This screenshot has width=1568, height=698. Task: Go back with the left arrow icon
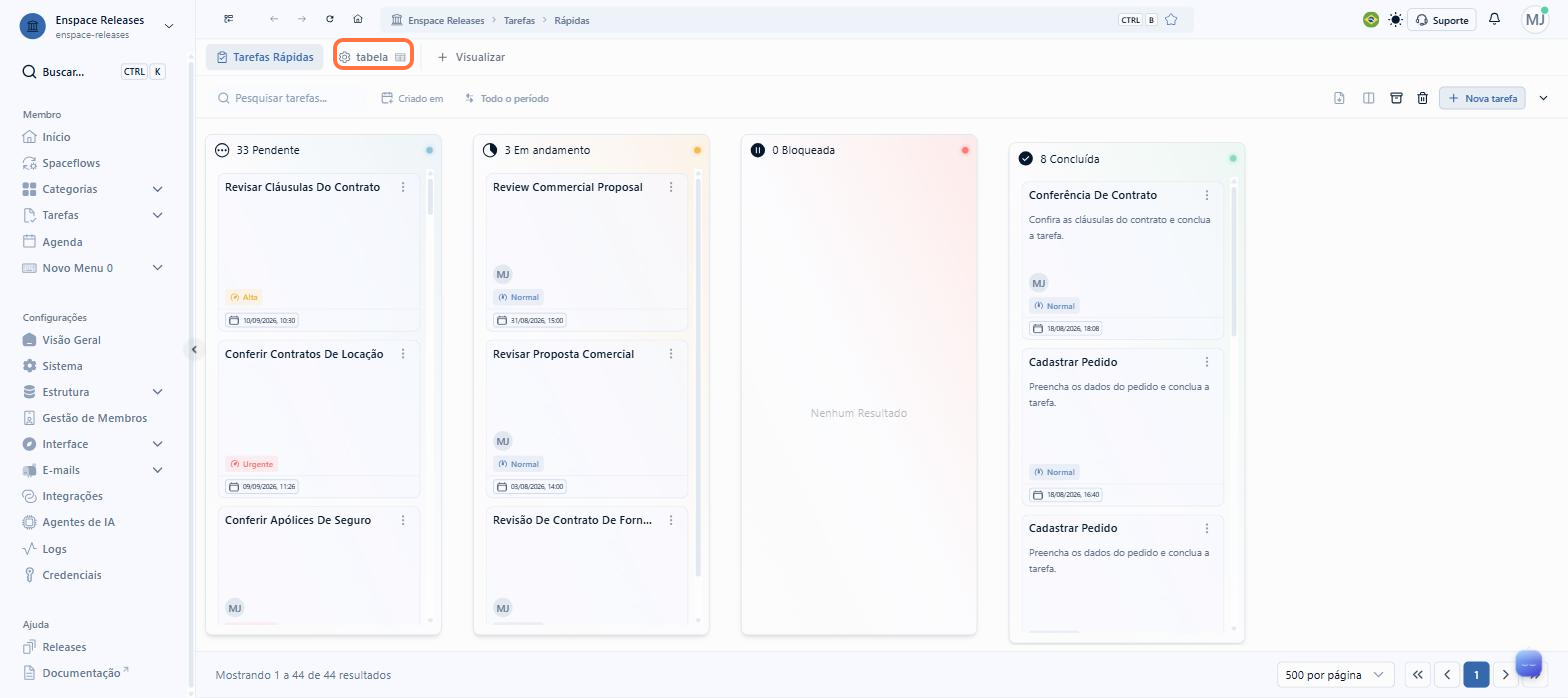(274, 19)
